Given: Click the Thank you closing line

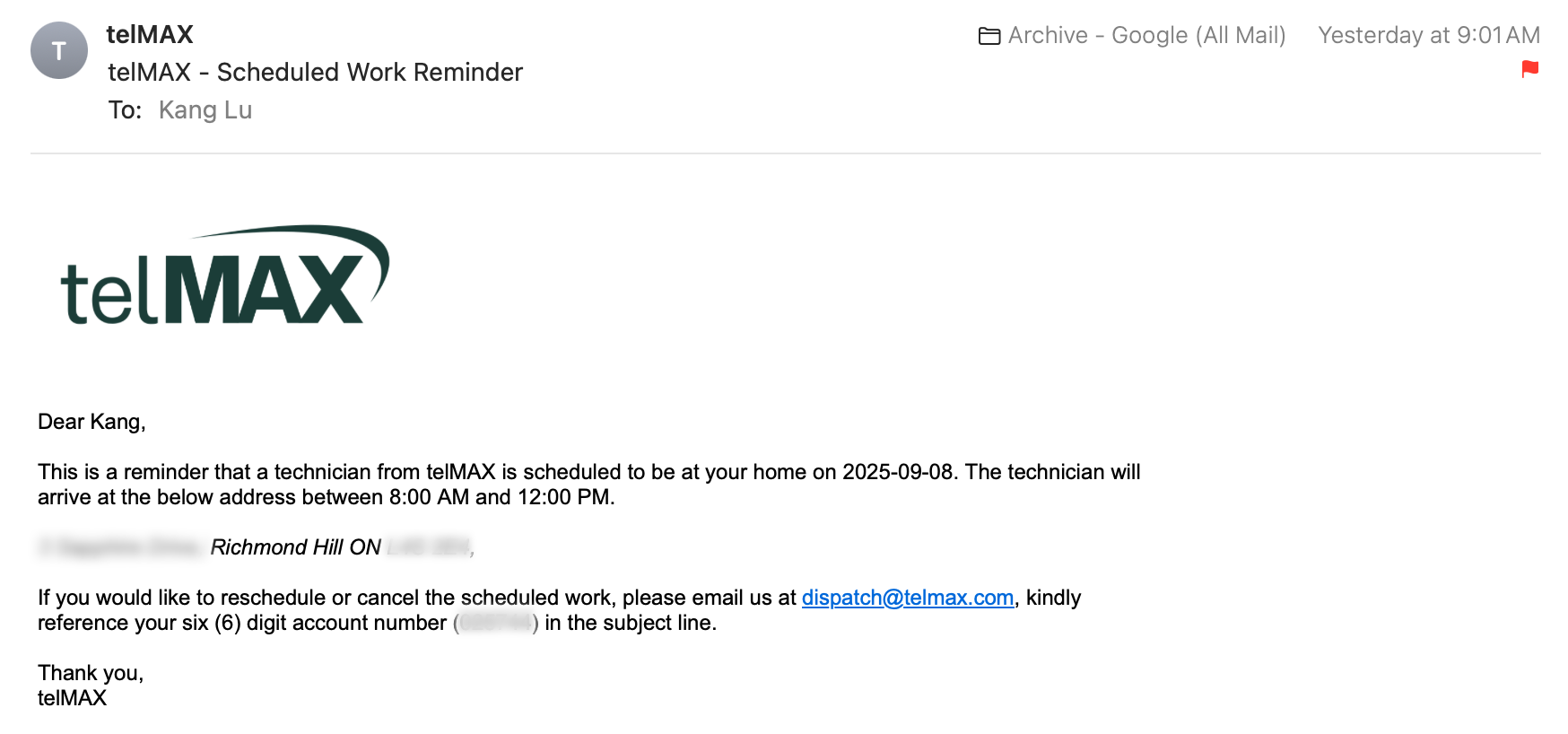Looking at the screenshot, I should click(91, 673).
